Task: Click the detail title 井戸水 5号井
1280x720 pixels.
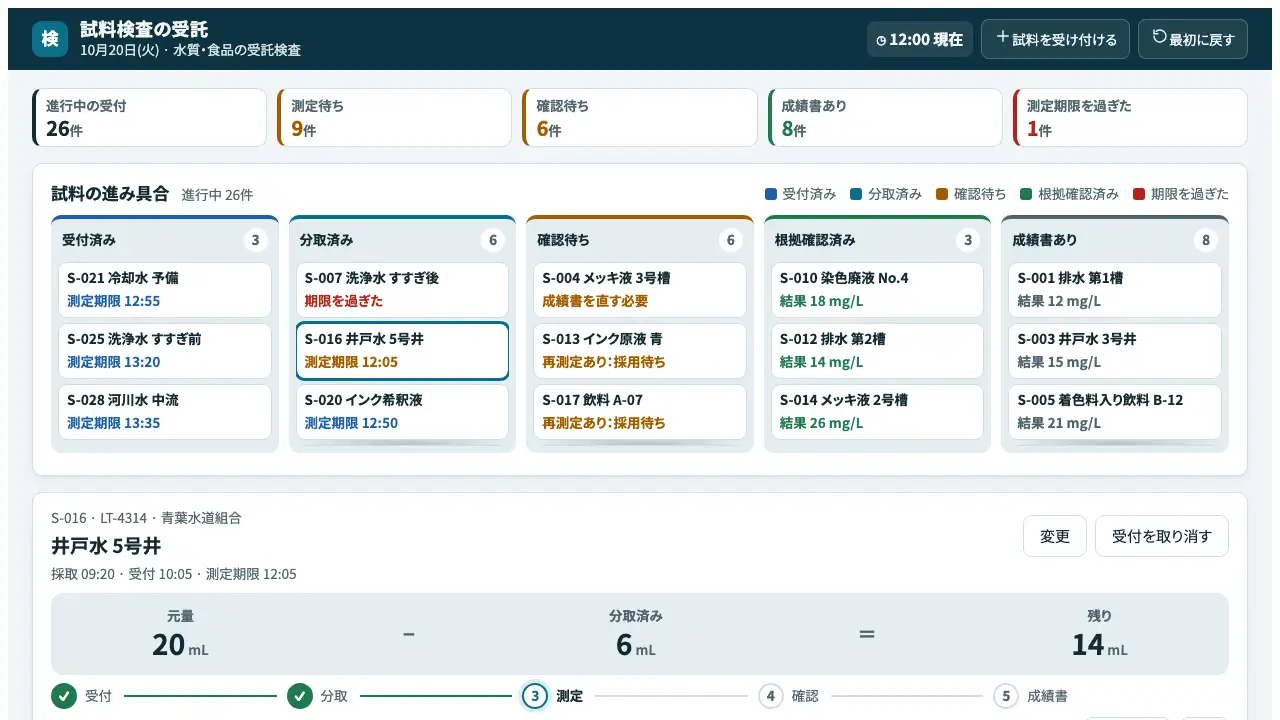Action: pos(106,546)
